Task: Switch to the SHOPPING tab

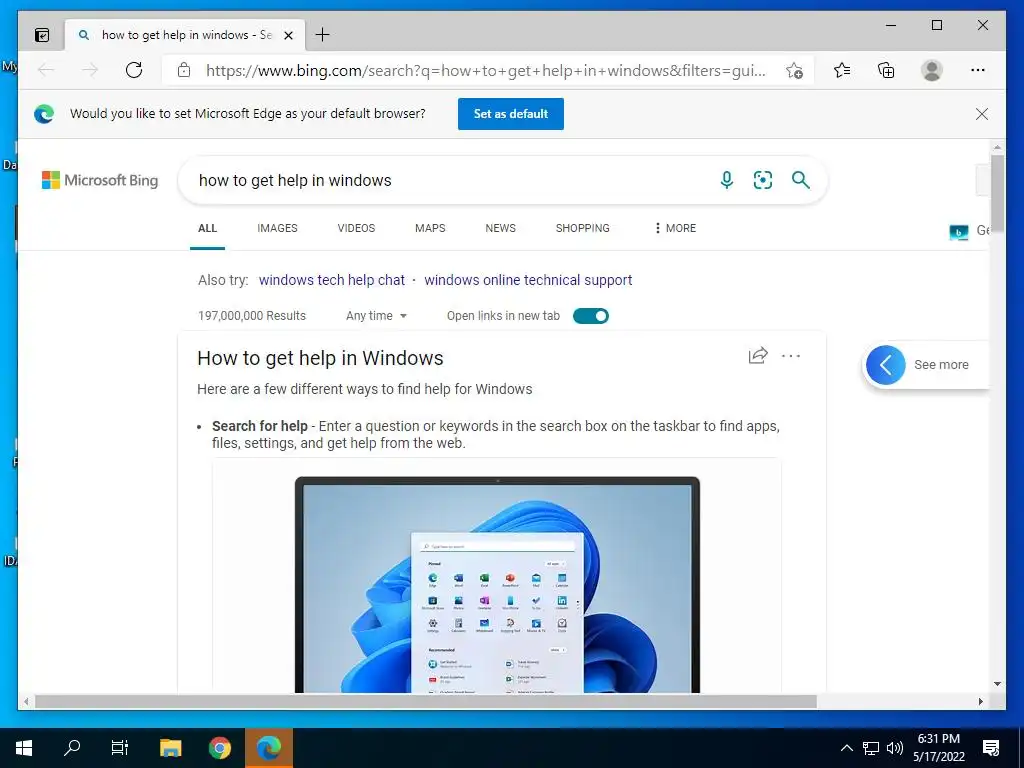Action: [x=583, y=228]
